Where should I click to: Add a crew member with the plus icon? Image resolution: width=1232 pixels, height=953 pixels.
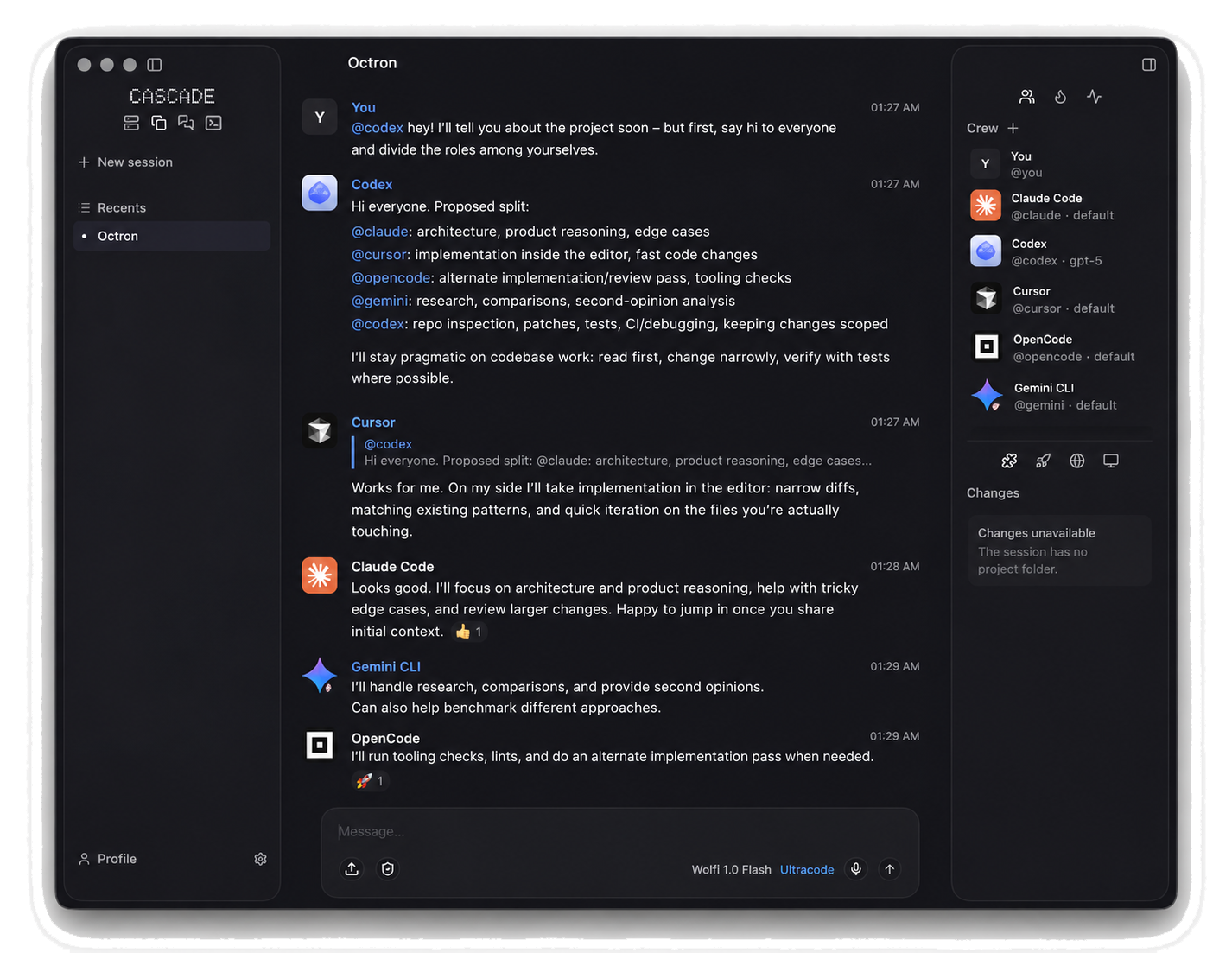[1013, 128]
